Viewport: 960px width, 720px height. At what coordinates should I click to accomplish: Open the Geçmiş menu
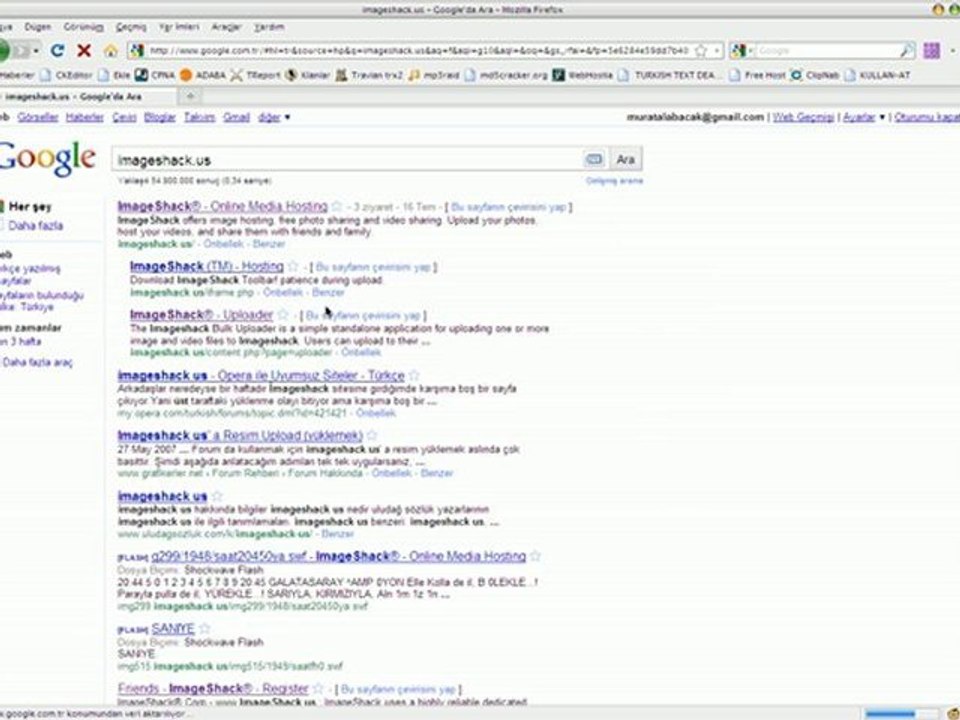pos(131,27)
